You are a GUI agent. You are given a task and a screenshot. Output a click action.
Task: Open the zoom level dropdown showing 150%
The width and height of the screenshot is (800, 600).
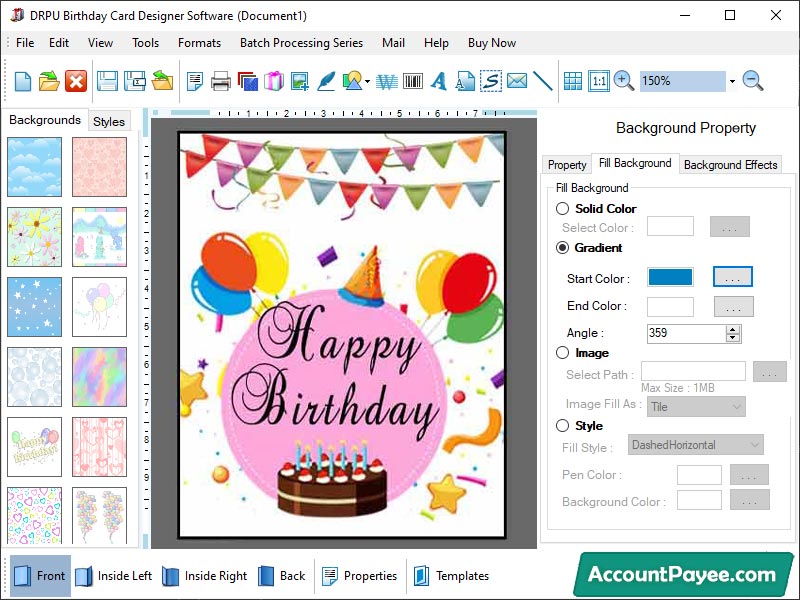(731, 81)
